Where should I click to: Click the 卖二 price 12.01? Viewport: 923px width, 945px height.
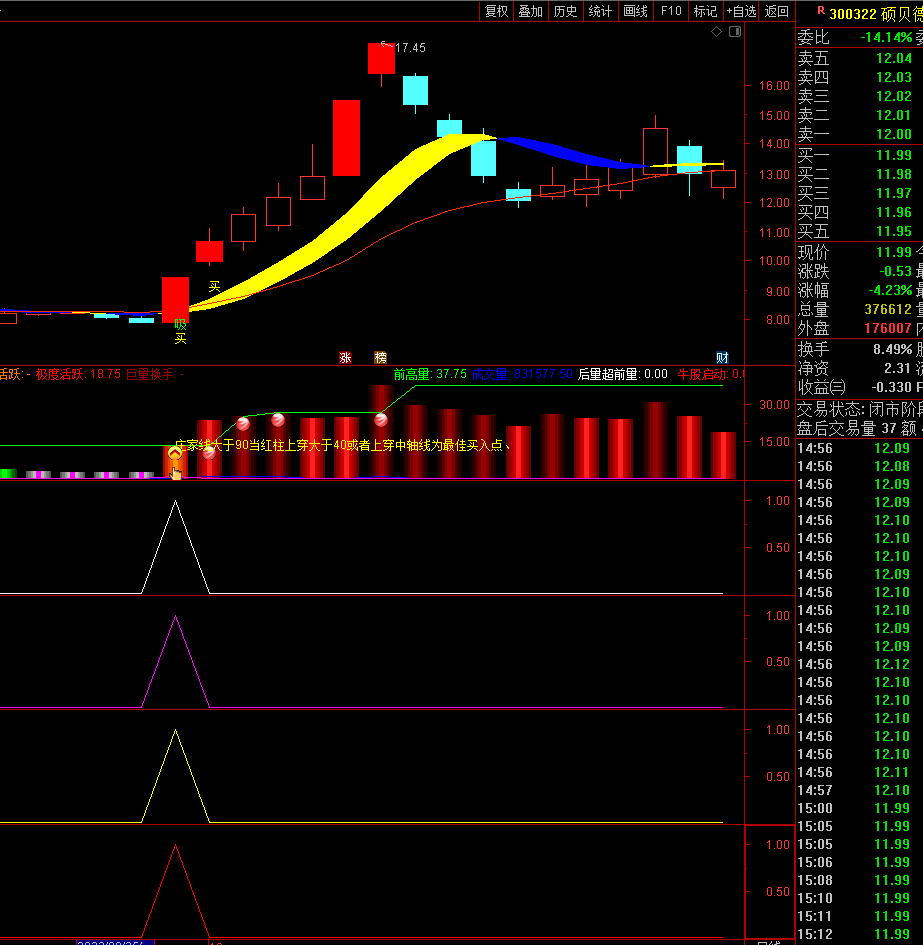[x=893, y=115]
